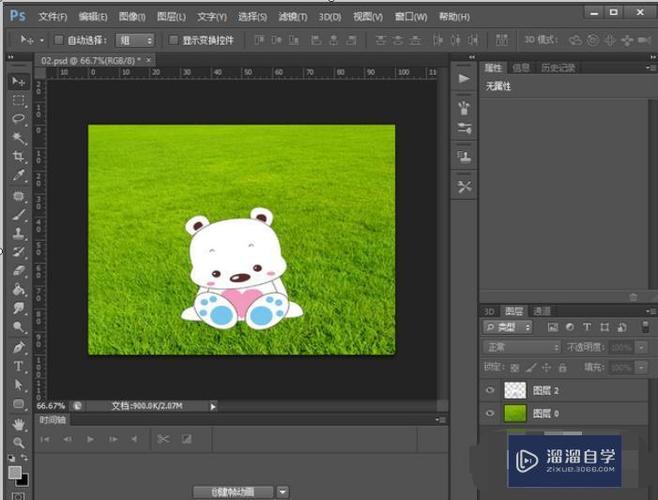658x500 pixels.
Task: Hide 图层 0 with its eye icon
Action: point(490,413)
